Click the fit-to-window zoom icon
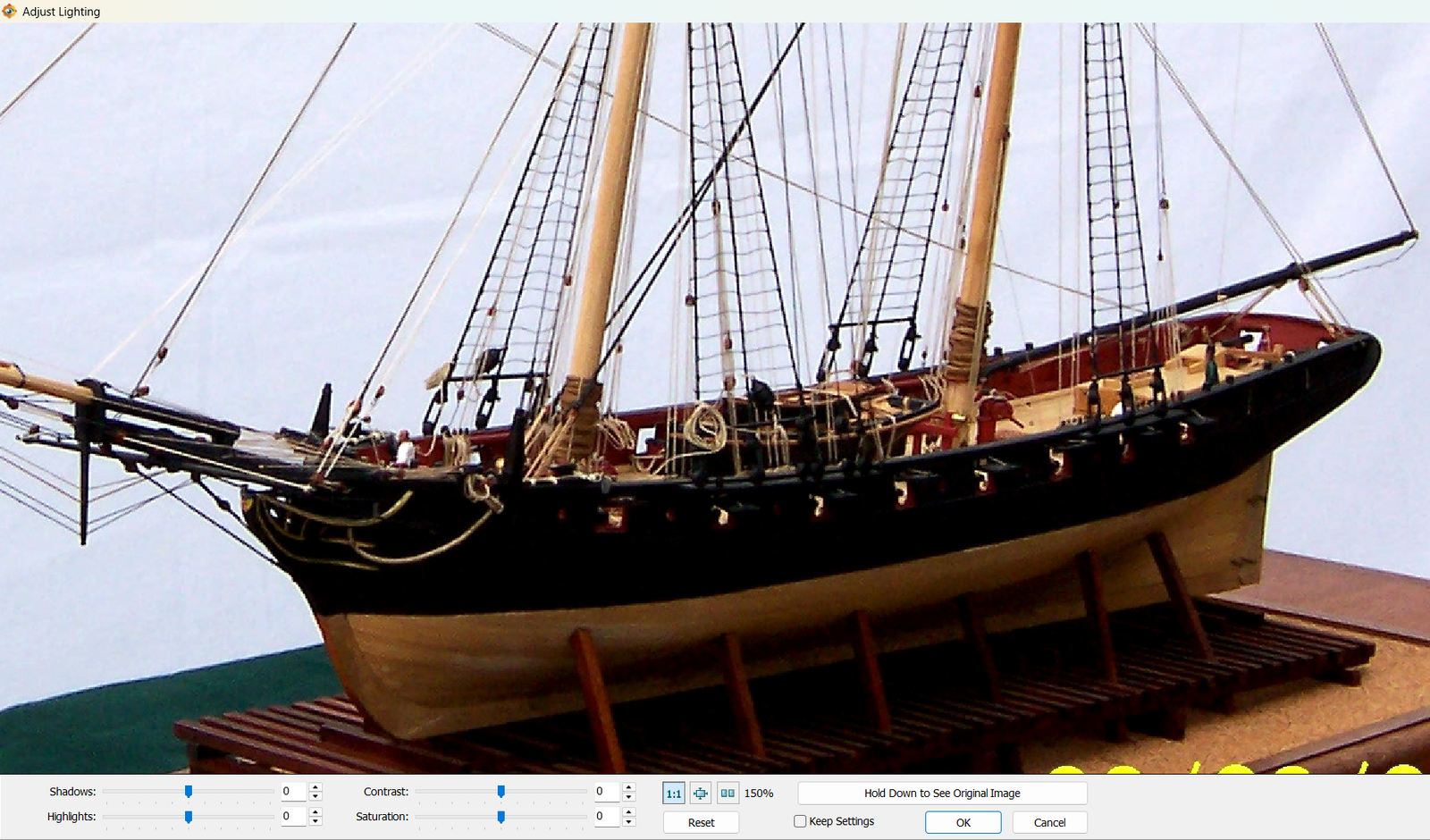The height and width of the screenshot is (840, 1430). click(x=701, y=794)
